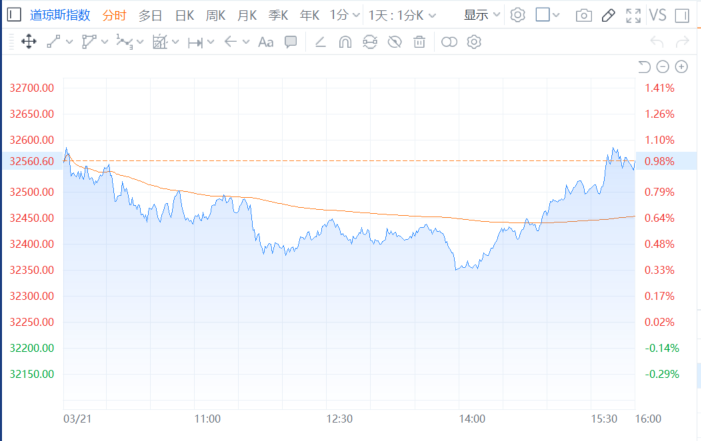Select the crosshair move cursor tool
The image size is (701, 441).
28,42
